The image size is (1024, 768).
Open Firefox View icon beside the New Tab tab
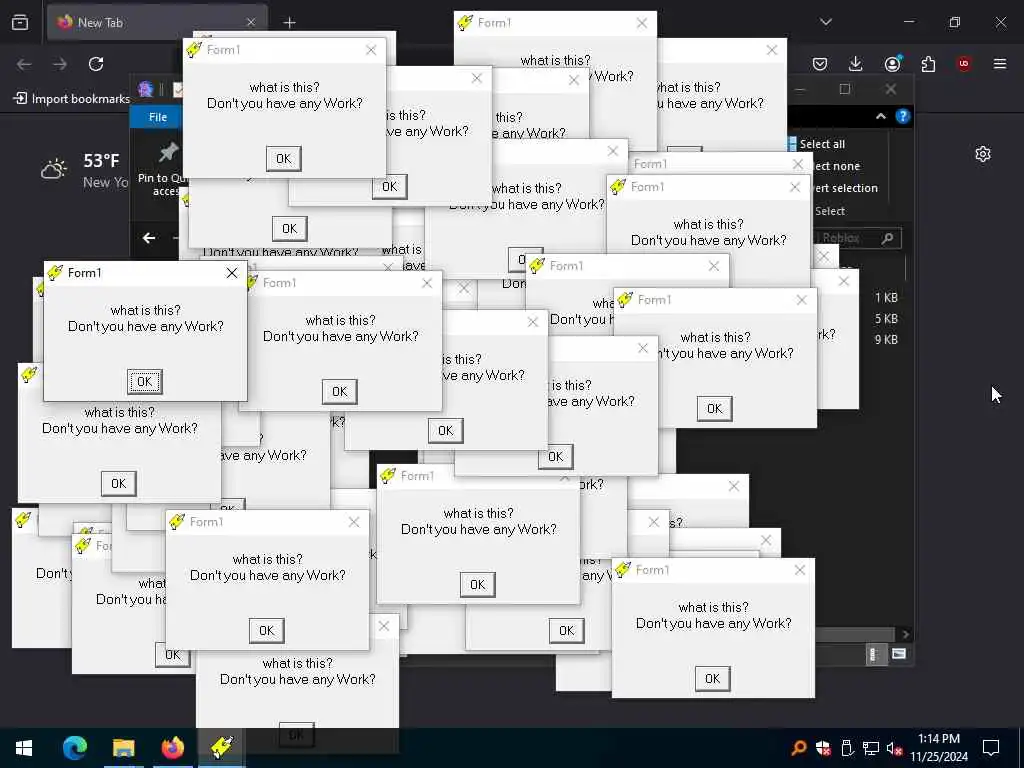[x=20, y=22]
